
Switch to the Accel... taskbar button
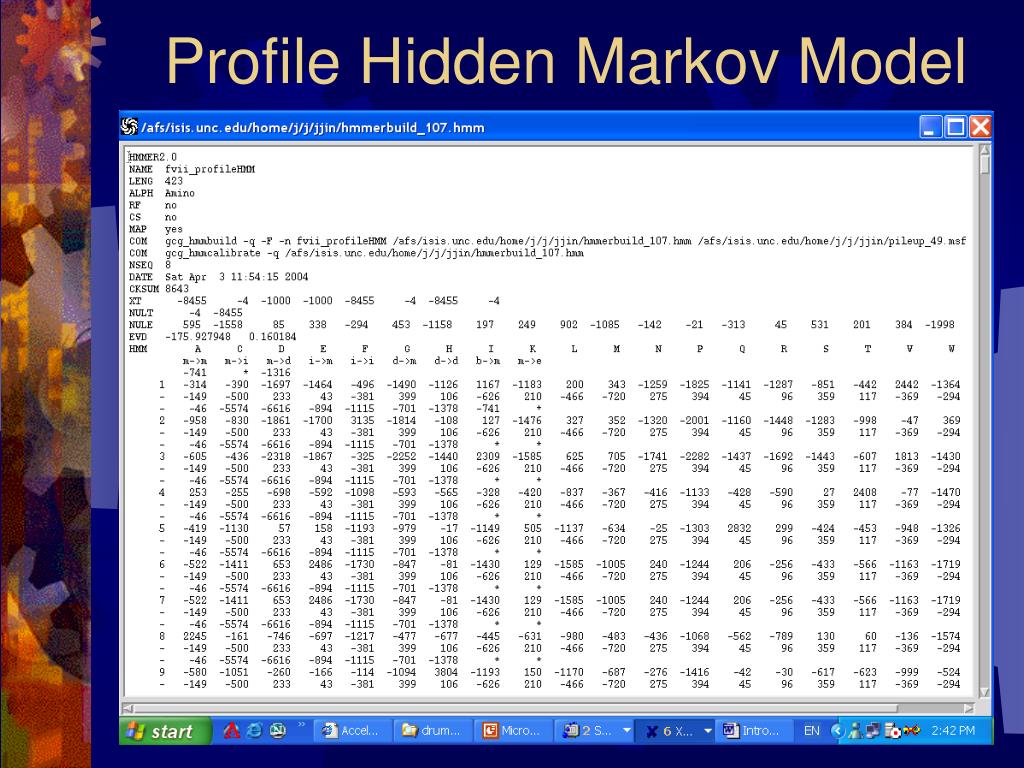(353, 731)
